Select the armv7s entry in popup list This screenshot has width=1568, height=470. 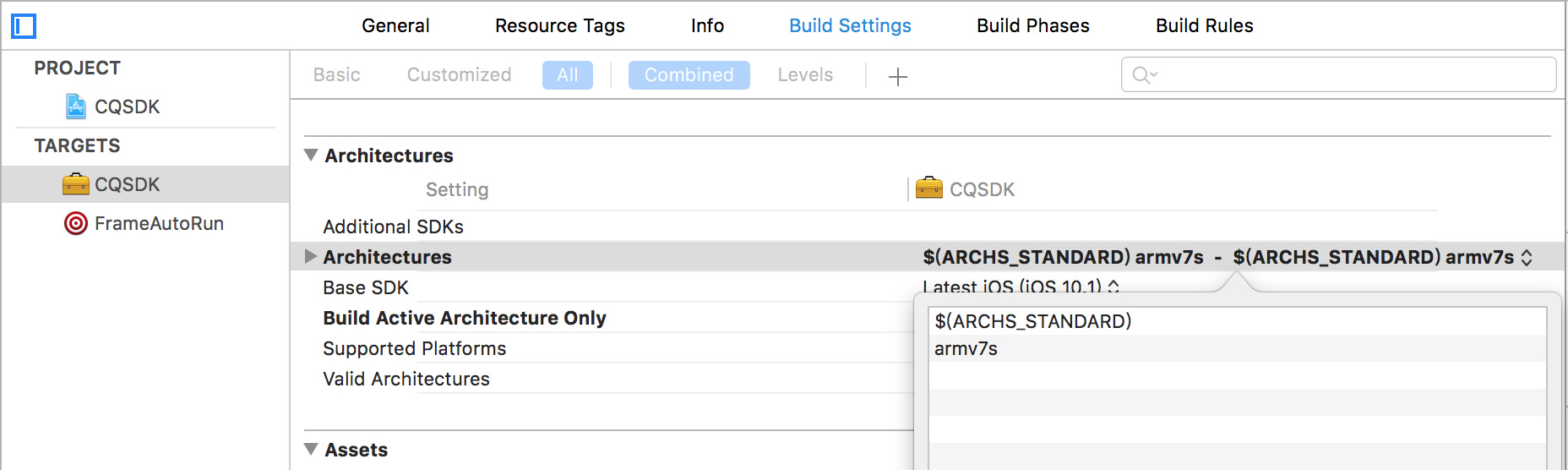(x=1238, y=348)
